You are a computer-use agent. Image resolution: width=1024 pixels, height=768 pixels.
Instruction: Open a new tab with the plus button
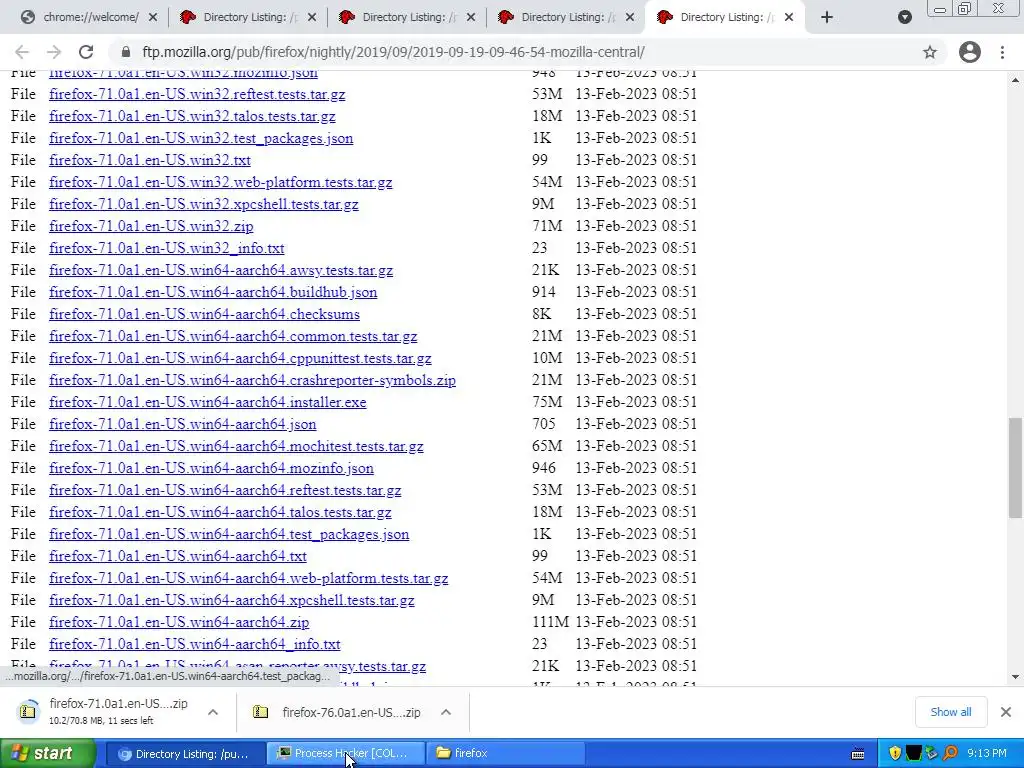(x=827, y=18)
